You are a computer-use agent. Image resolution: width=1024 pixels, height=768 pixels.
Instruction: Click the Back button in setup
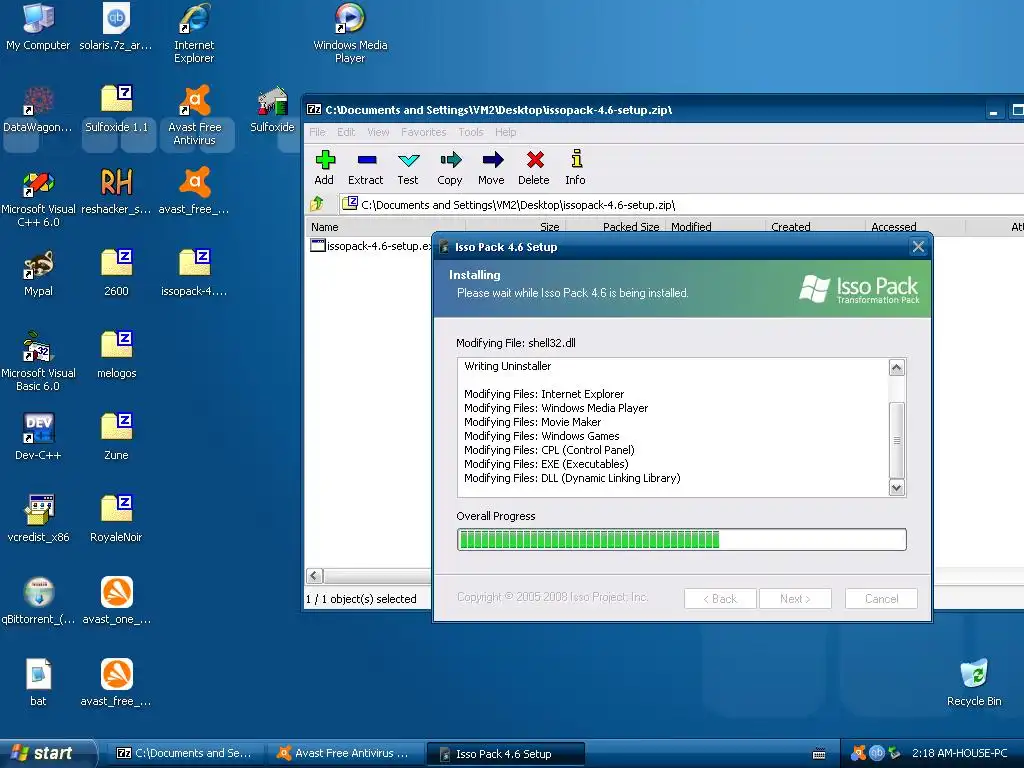click(x=720, y=599)
